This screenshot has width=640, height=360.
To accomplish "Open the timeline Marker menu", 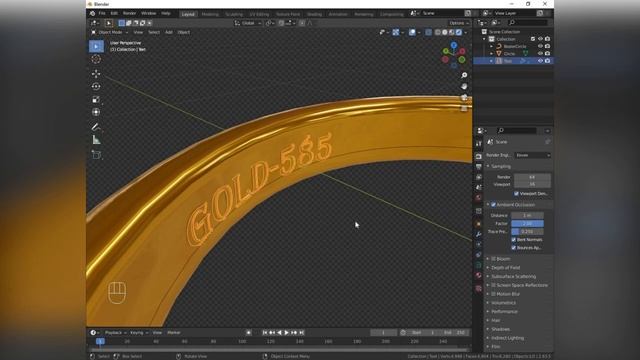I will [x=173, y=333].
